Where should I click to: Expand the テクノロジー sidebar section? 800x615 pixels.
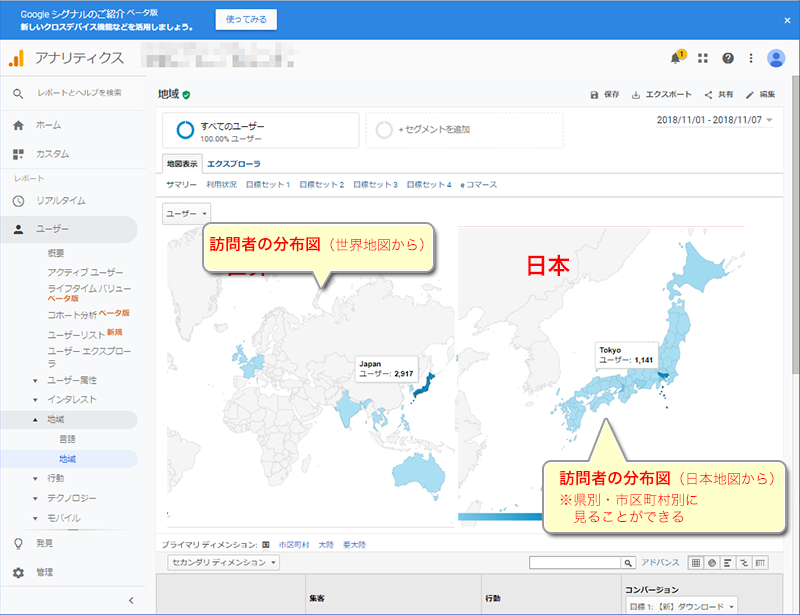(x=36, y=498)
